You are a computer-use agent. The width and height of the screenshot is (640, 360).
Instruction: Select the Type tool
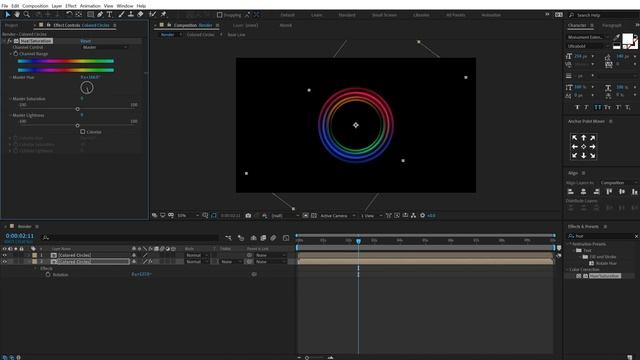tap(109, 15)
